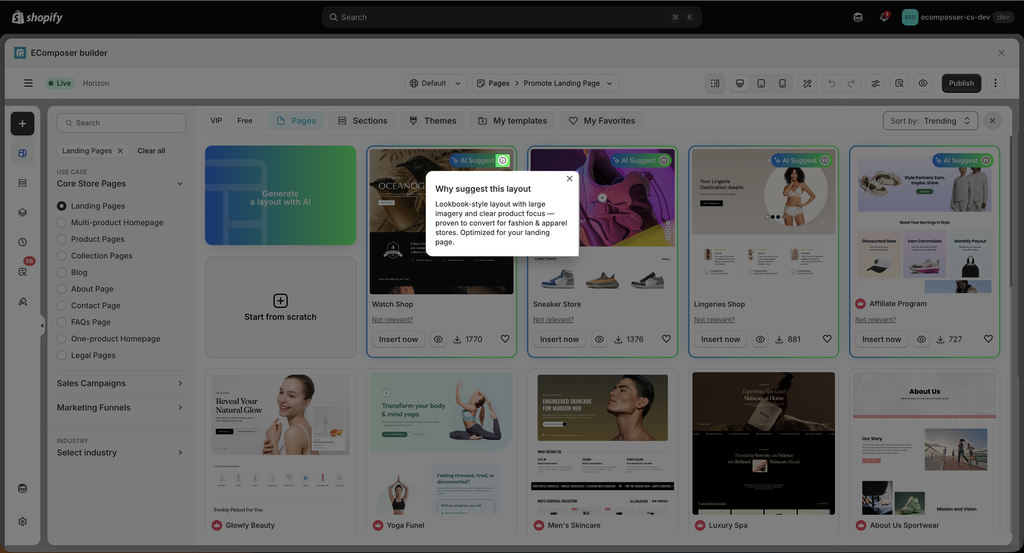Click Start from scratch card
The height and width of the screenshot is (553, 1024).
280,308
